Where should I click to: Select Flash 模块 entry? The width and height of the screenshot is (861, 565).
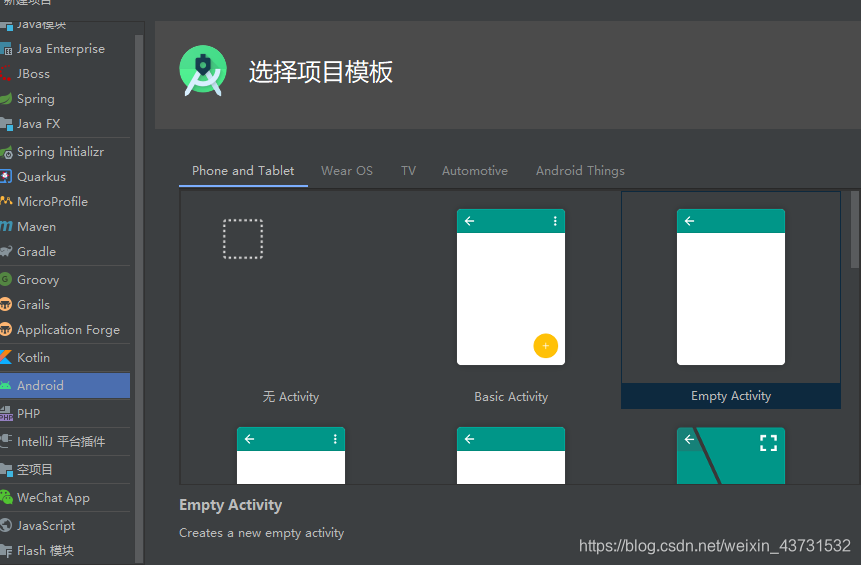click(65, 551)
